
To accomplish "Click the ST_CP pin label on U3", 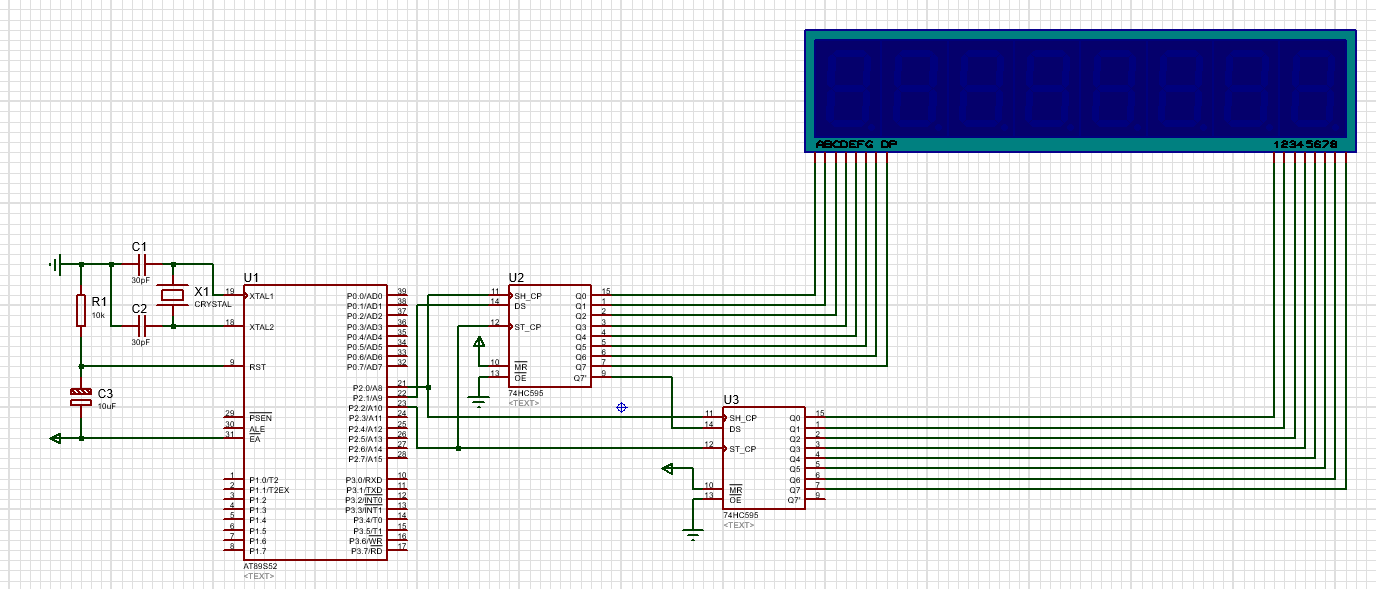I will pyautogui.click(x=743, y=448).
